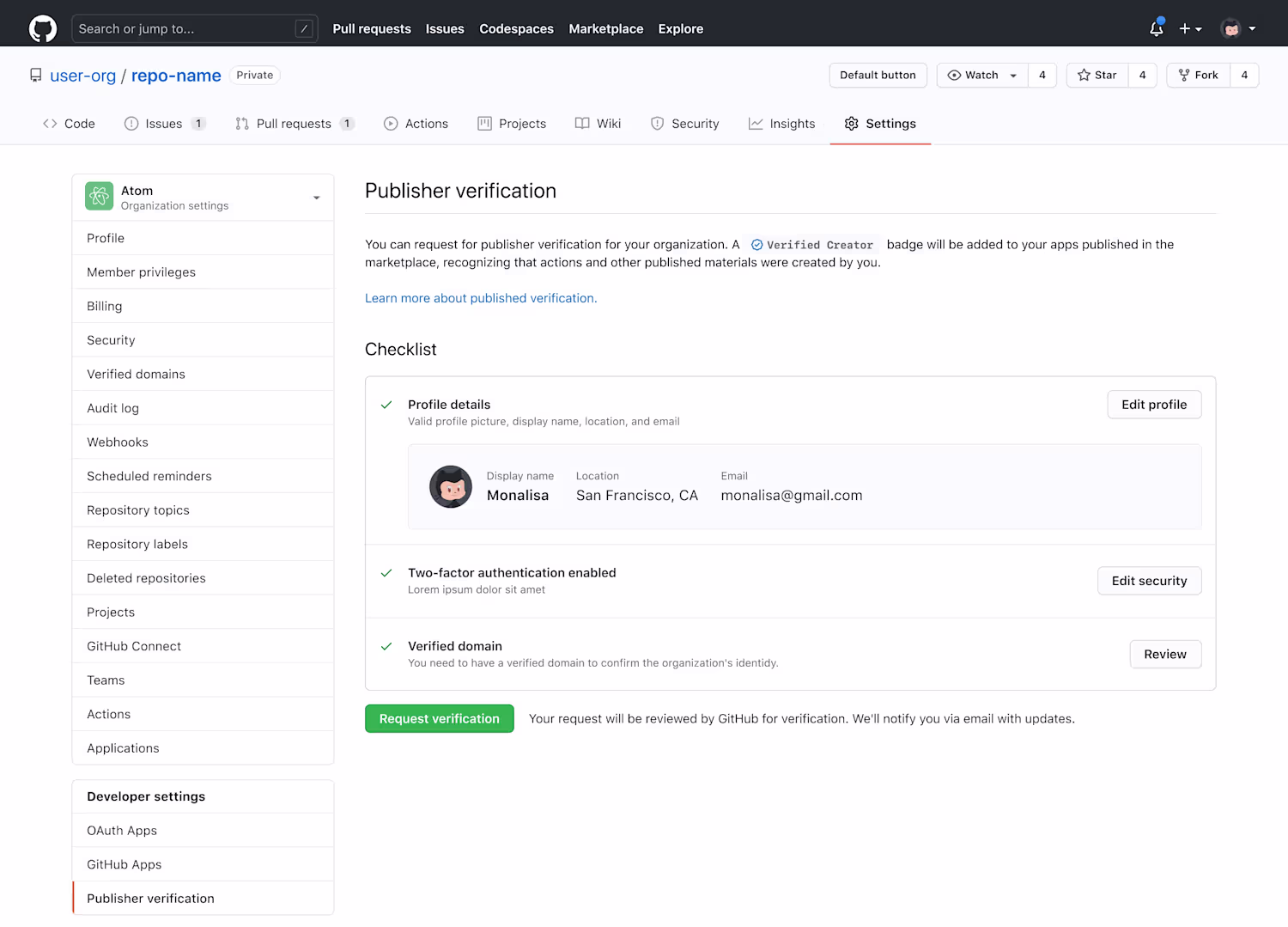Fork the repository
Screen dimensions: 1288x927
(x=1199, y=76)
